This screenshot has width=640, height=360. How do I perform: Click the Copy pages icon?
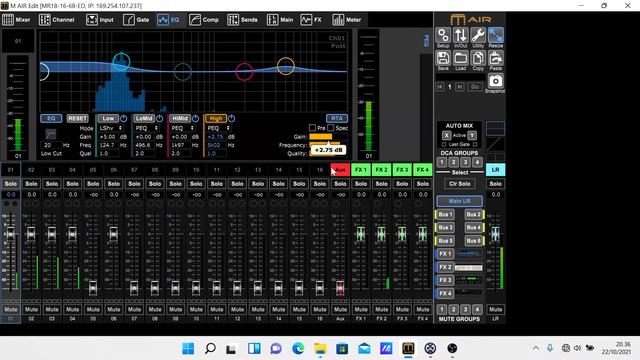click(478, 58)
